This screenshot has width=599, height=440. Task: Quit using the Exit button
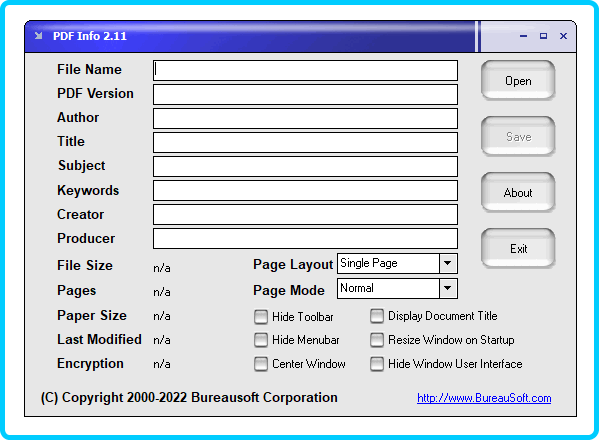pyautogui.click(x=518, y=249)
